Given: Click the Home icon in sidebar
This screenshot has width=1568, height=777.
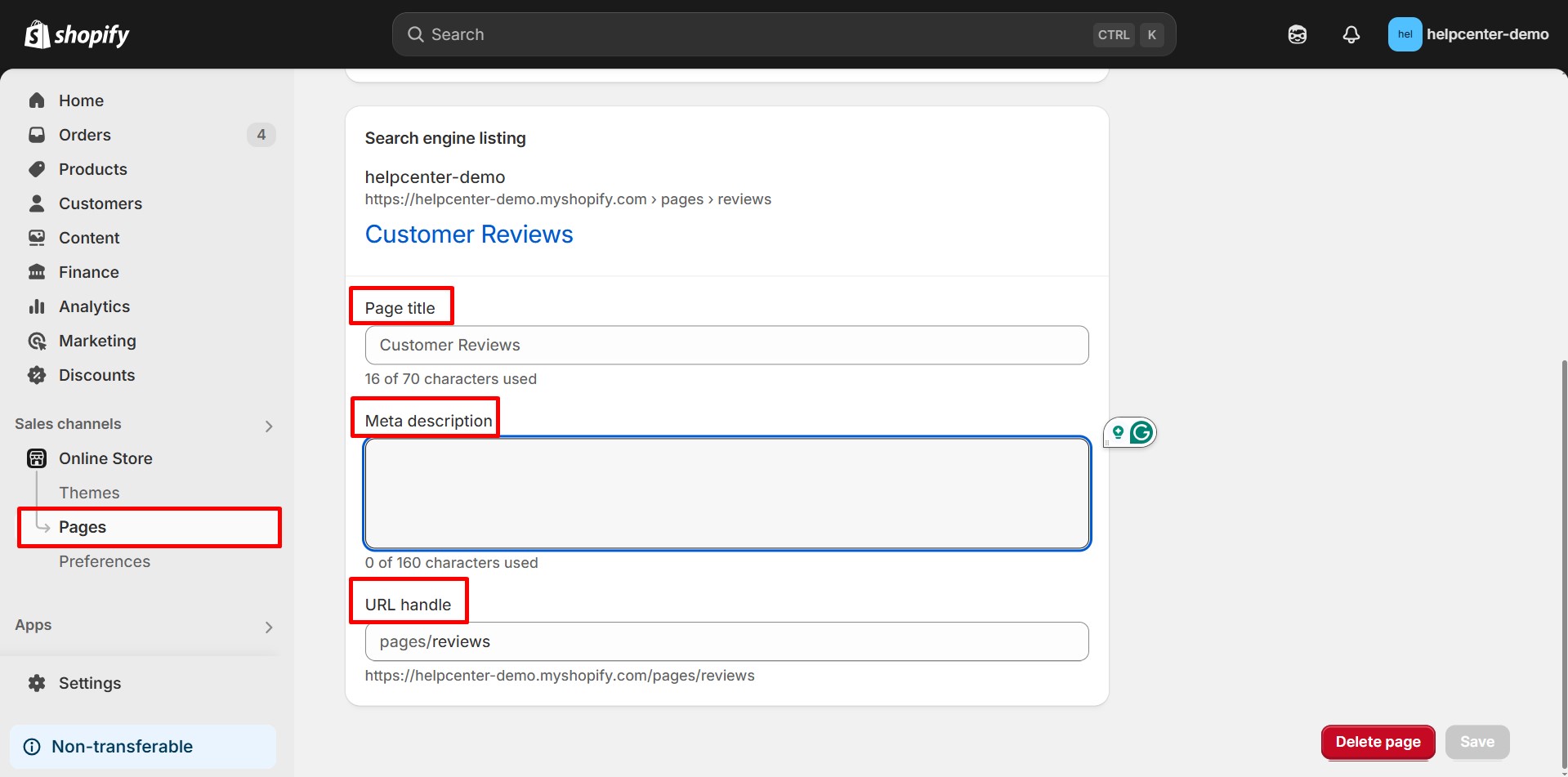Looking at the screenshot, I should coord(37,100).
